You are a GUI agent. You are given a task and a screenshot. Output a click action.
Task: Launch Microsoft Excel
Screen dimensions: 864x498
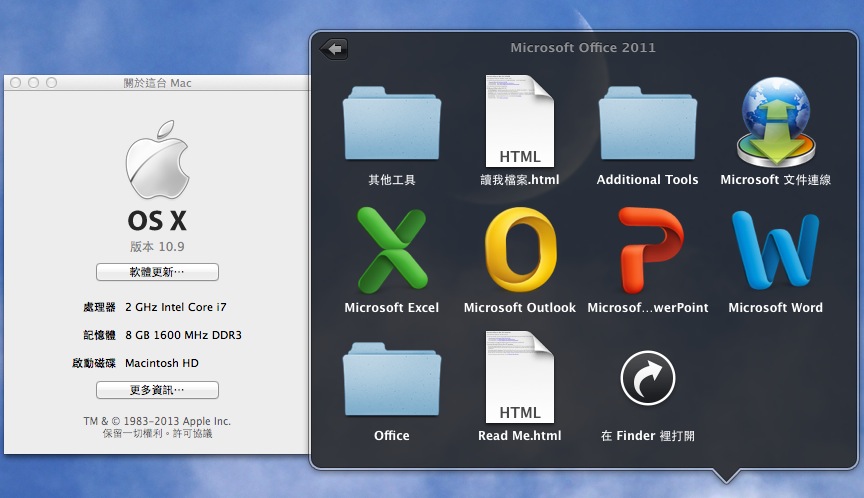tap(392, 250)
